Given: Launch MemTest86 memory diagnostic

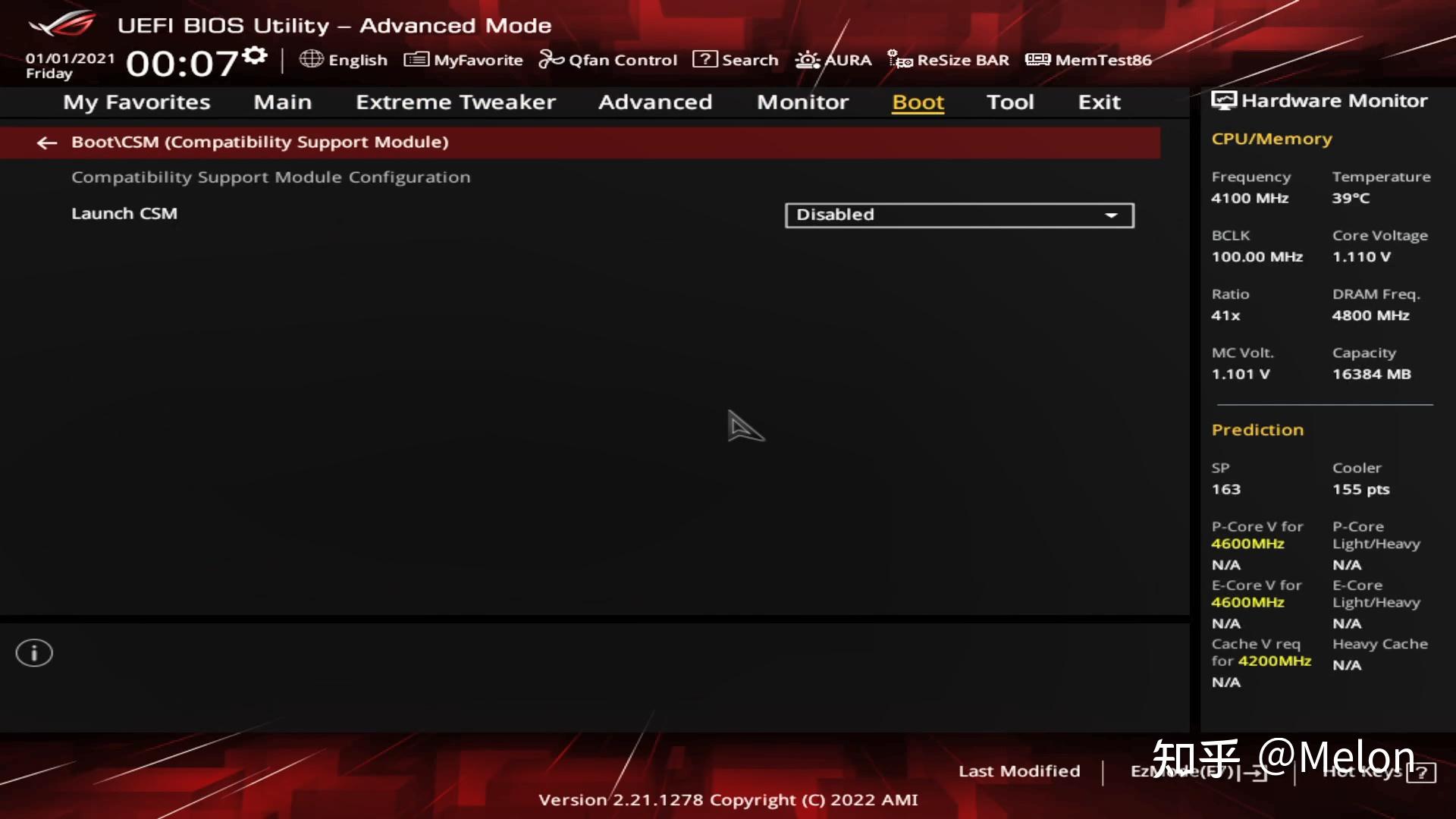Looking at the screenshot, I should pyautogui.click(x=1087, y=59).
